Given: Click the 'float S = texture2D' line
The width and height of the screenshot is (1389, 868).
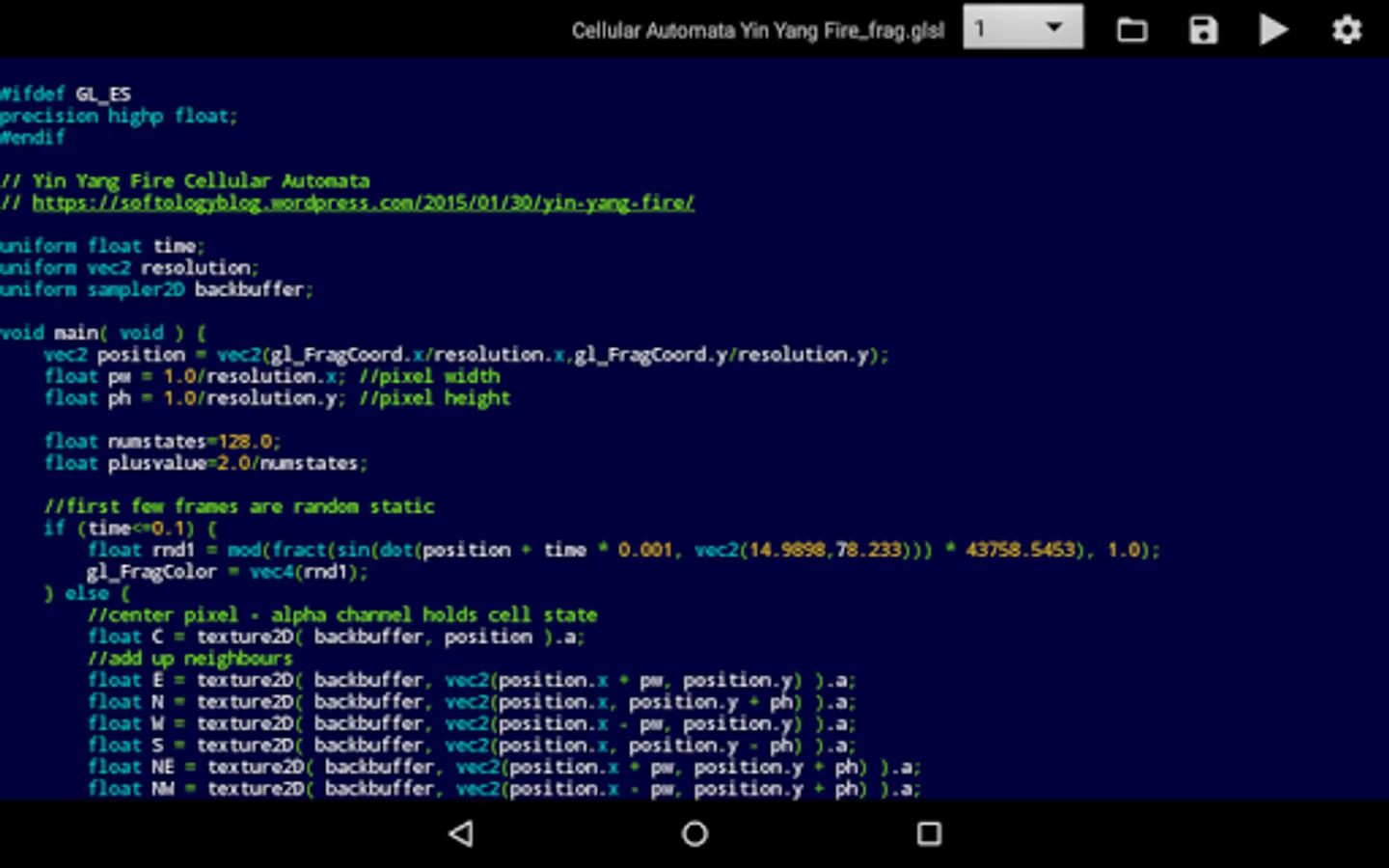Looking at the screenshot, I should coord(472,745).
